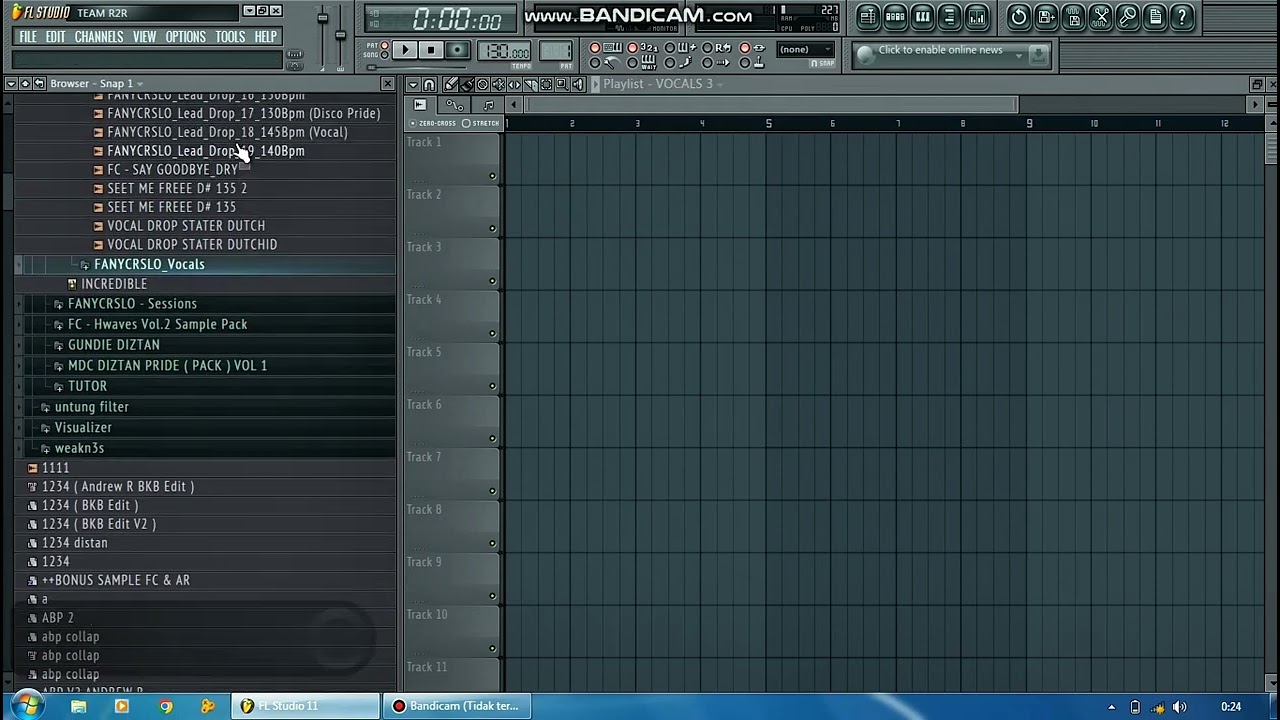Open the snap (none) dropdown
Viewport: 1280px width, 720px height.
pos(805,50)
